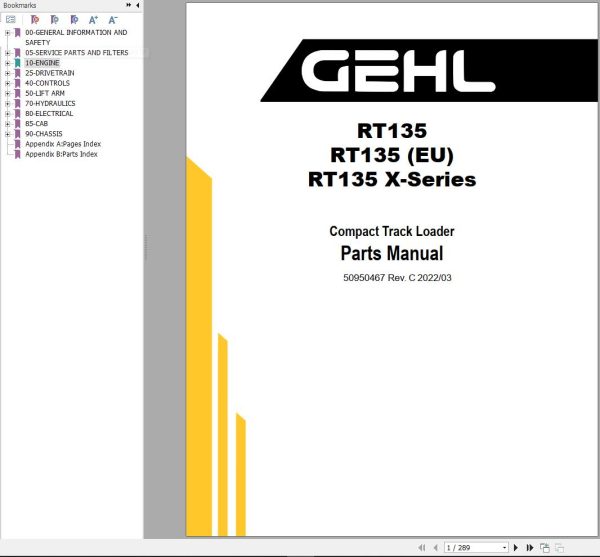The image size is (600, 557).
Task: Click the 50950467 Rev. C 2022/03 text
Action: click(x=397, y=278)
